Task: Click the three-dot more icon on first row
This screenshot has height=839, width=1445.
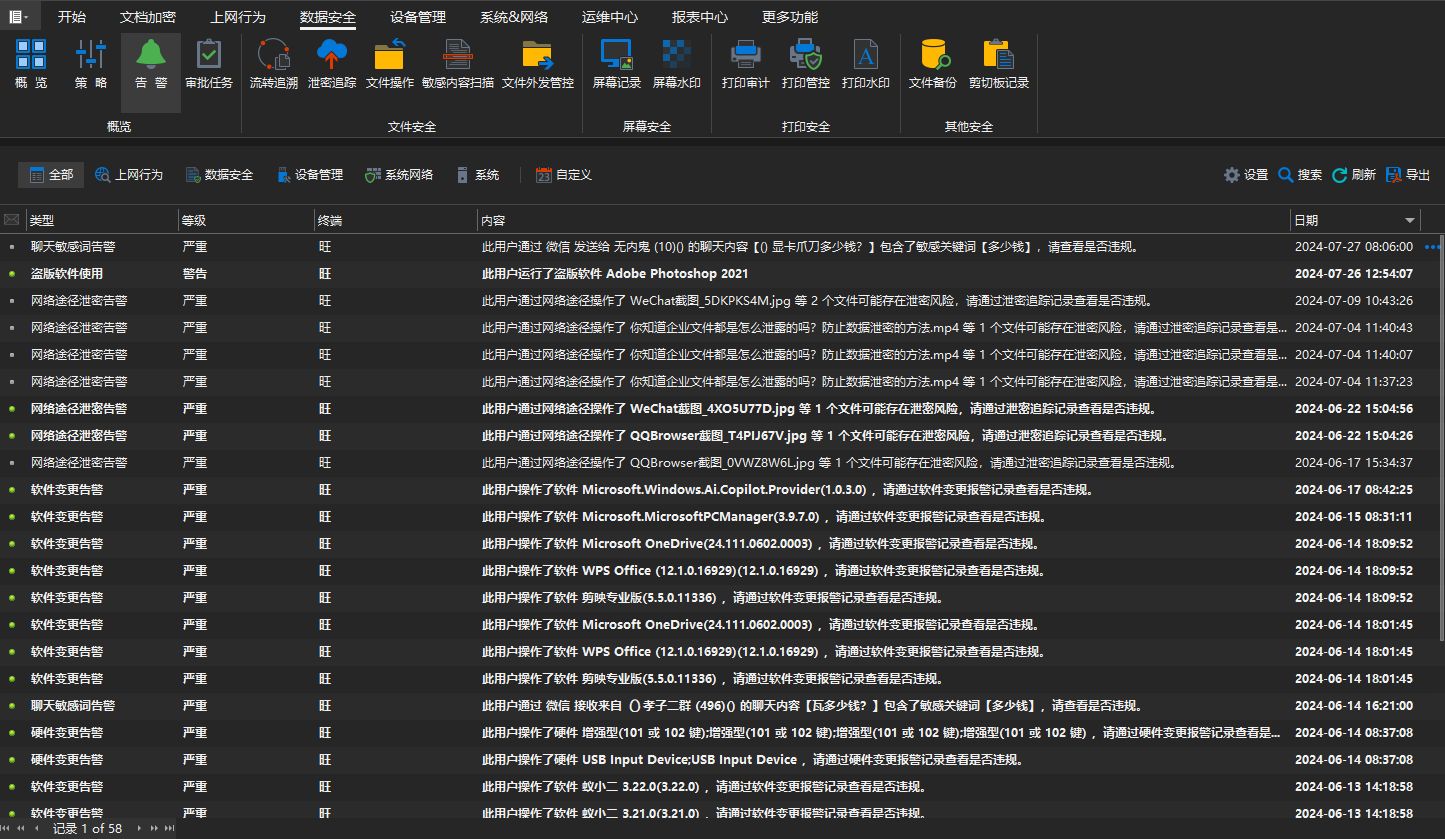Action: [1432, 246]
